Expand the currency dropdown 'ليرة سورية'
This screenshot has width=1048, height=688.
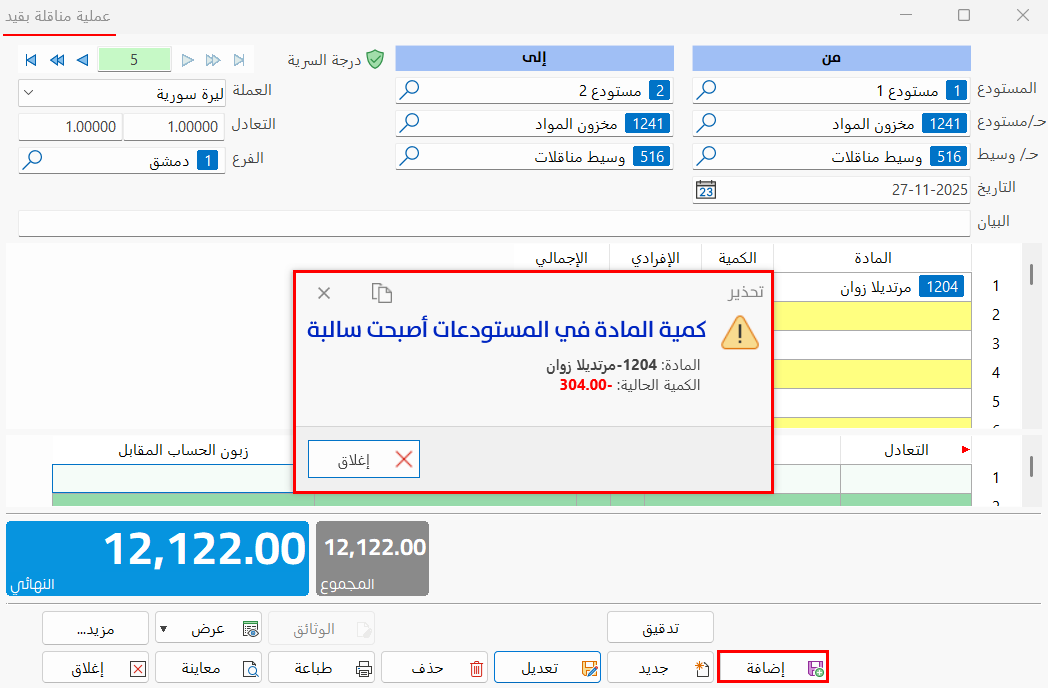tap(29, 93)
